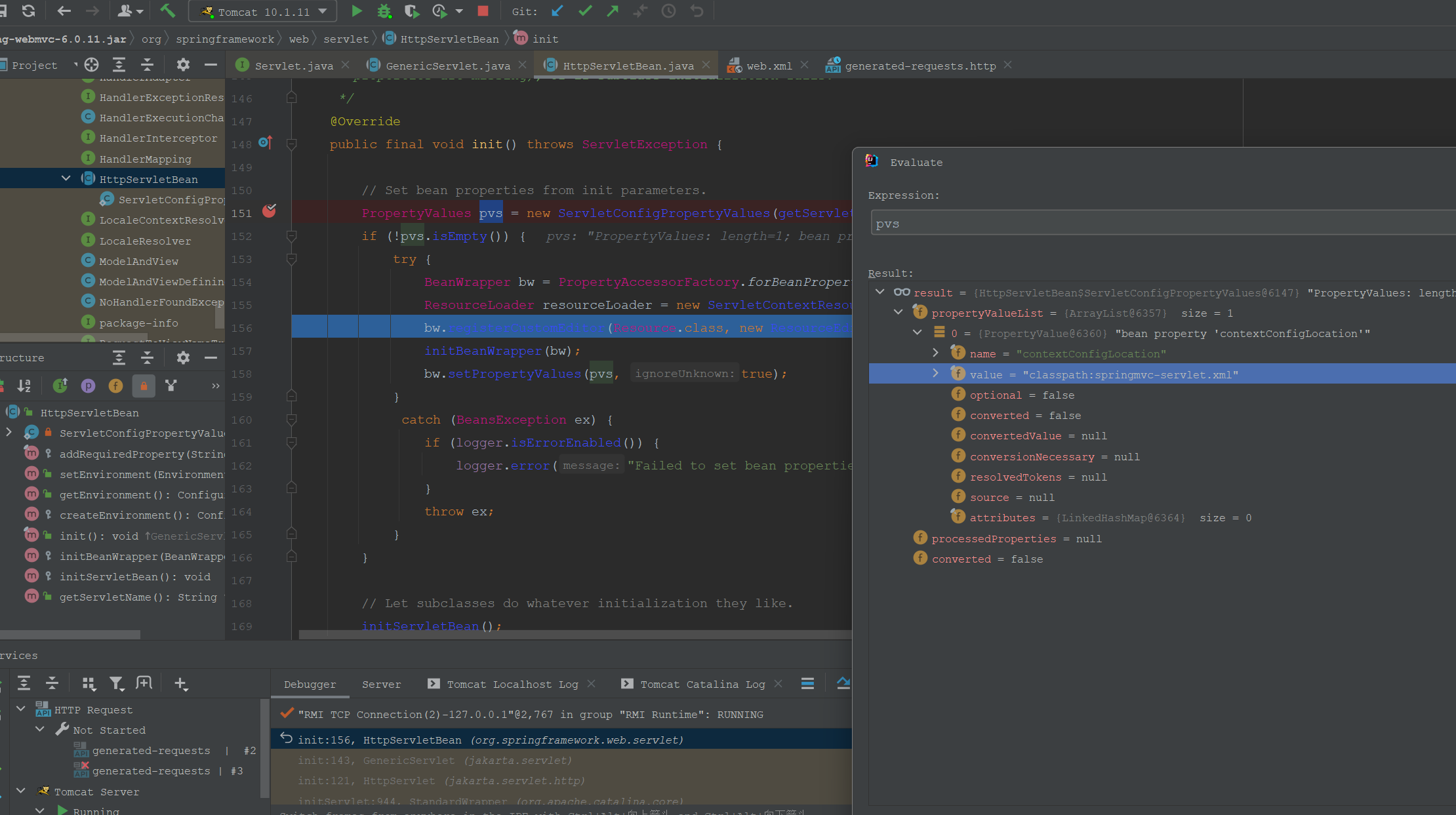Toggle the breakpoint on line 151

tap(269, 211)
